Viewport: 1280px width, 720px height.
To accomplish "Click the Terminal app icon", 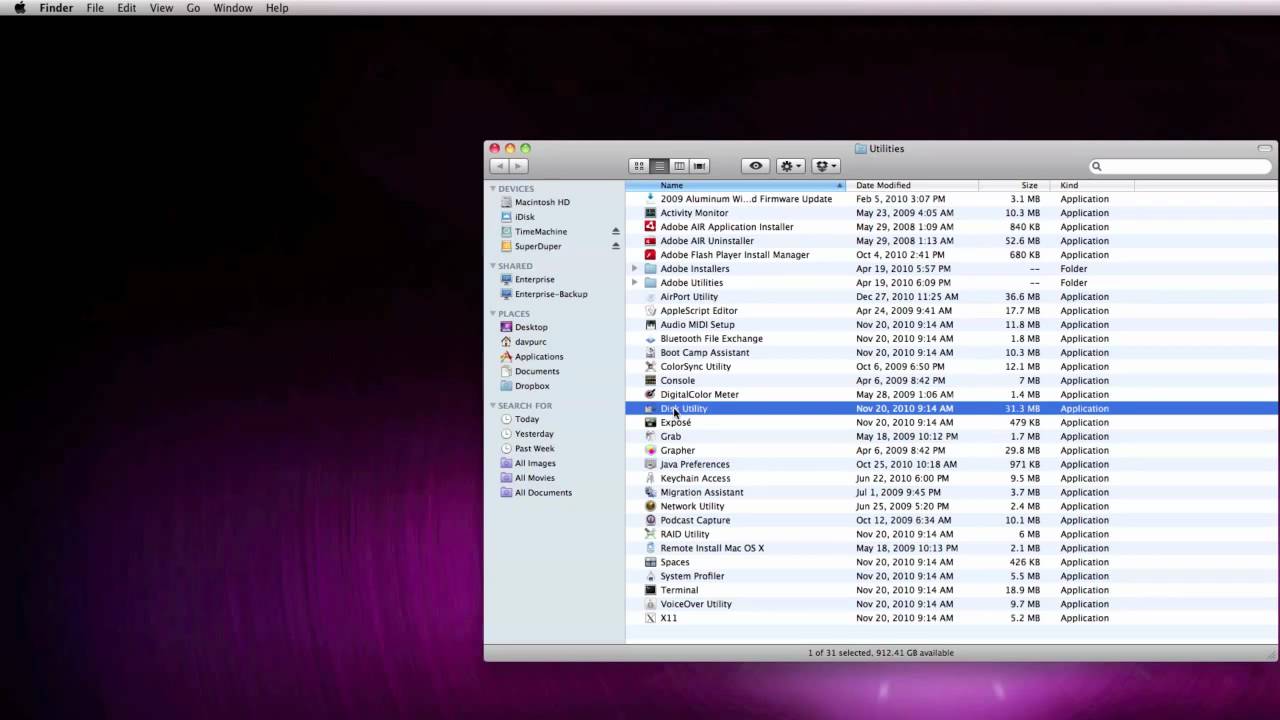I will [x=651, y=591].
